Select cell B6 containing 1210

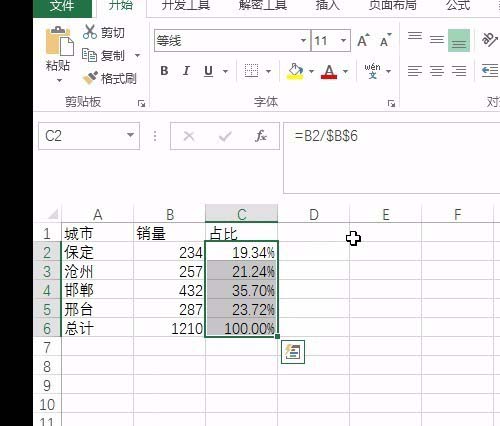point(169,328)
